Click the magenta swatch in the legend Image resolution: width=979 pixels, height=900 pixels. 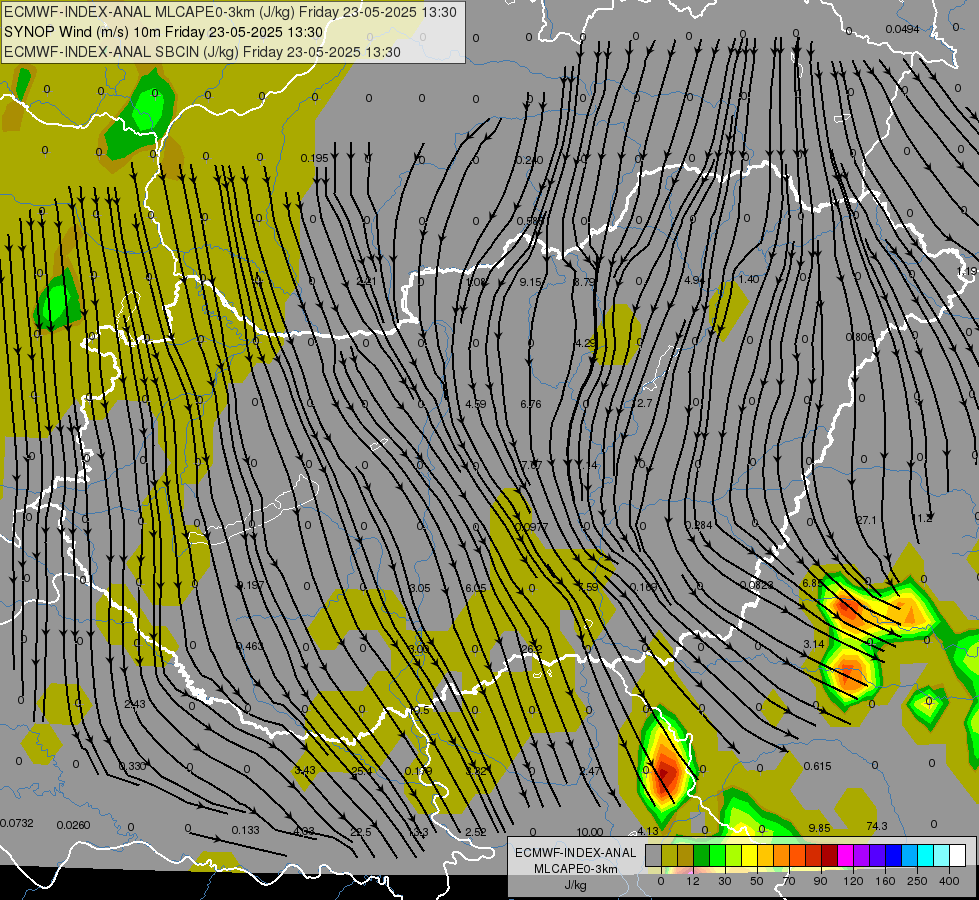[x=845, y=856]
